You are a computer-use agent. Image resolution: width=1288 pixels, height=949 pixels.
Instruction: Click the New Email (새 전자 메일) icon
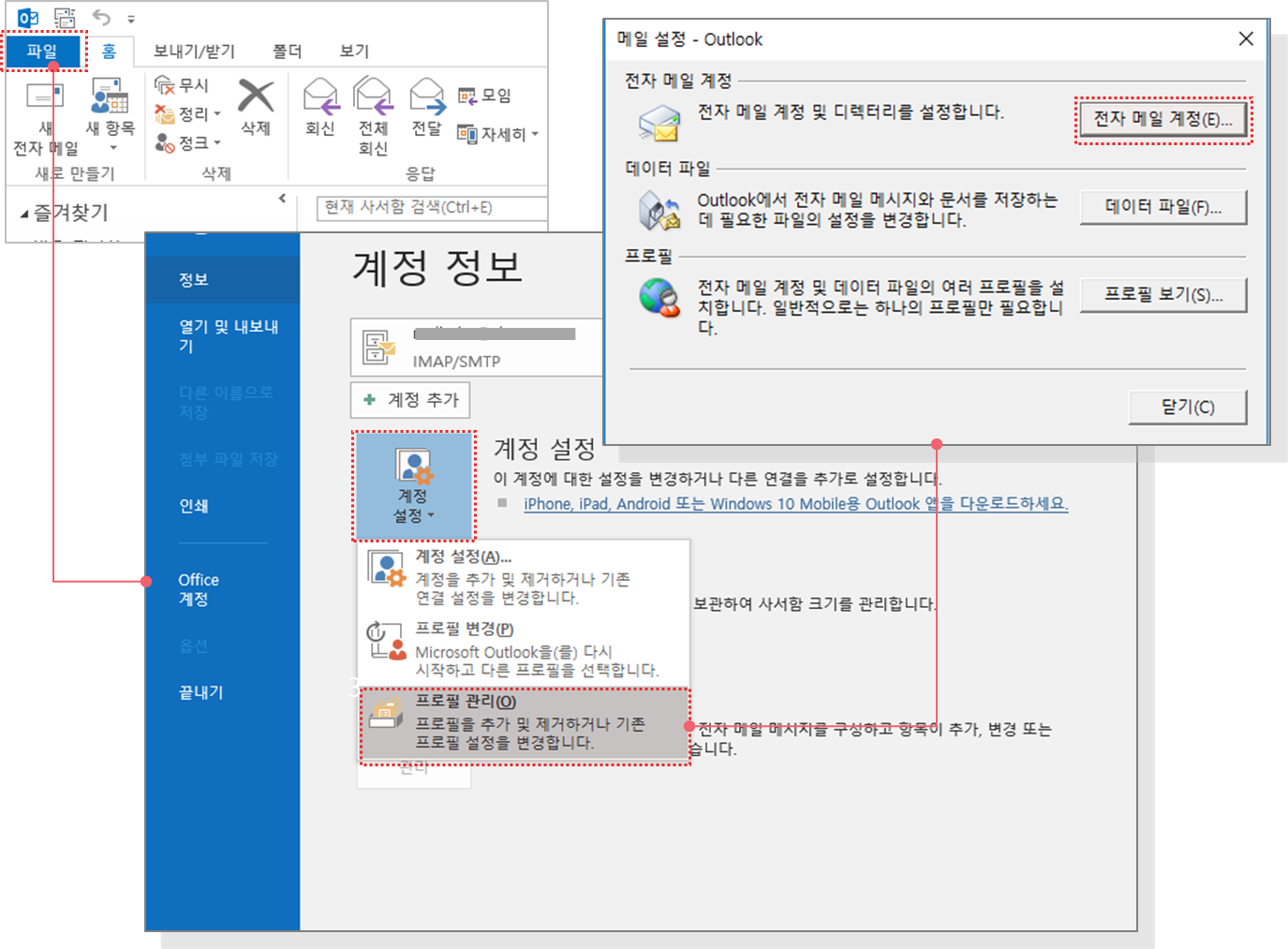click(x=45, y=98)
